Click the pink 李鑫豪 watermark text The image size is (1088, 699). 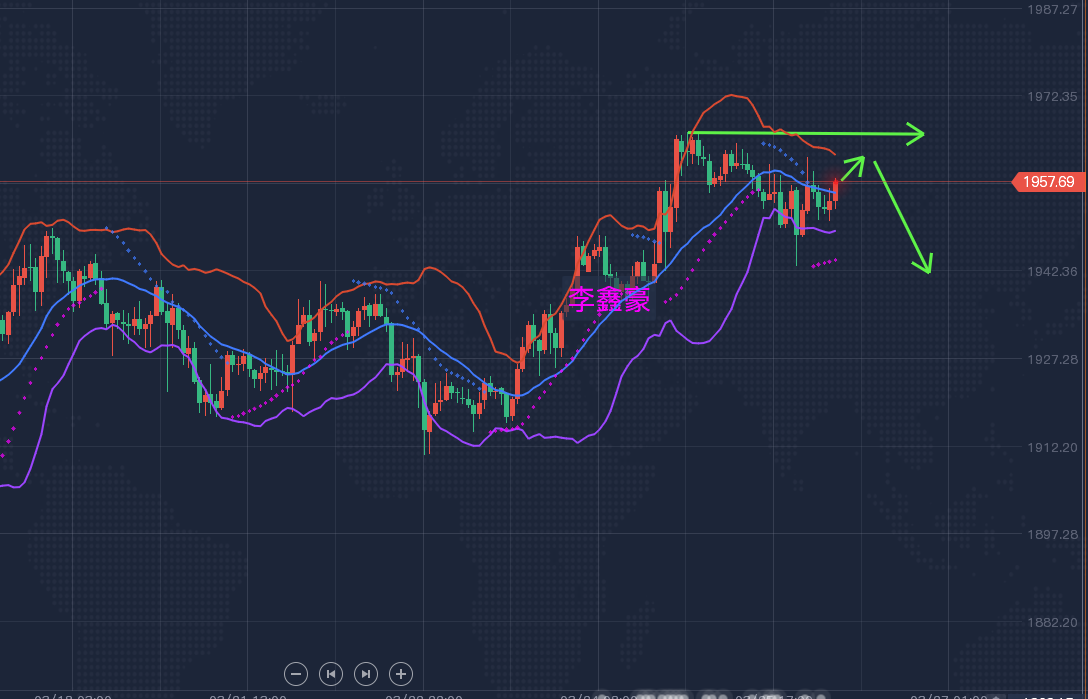click(x=609, y=299)
